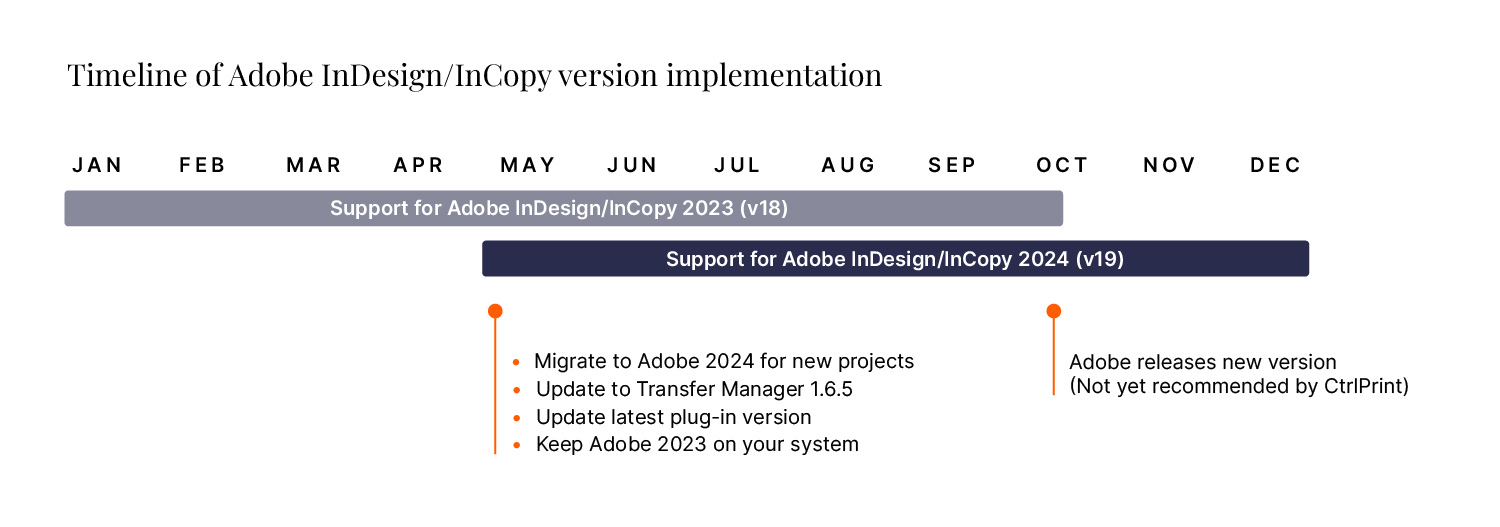Click the APR month label
The image size is (1500, 527).
(x=419, y=165)
